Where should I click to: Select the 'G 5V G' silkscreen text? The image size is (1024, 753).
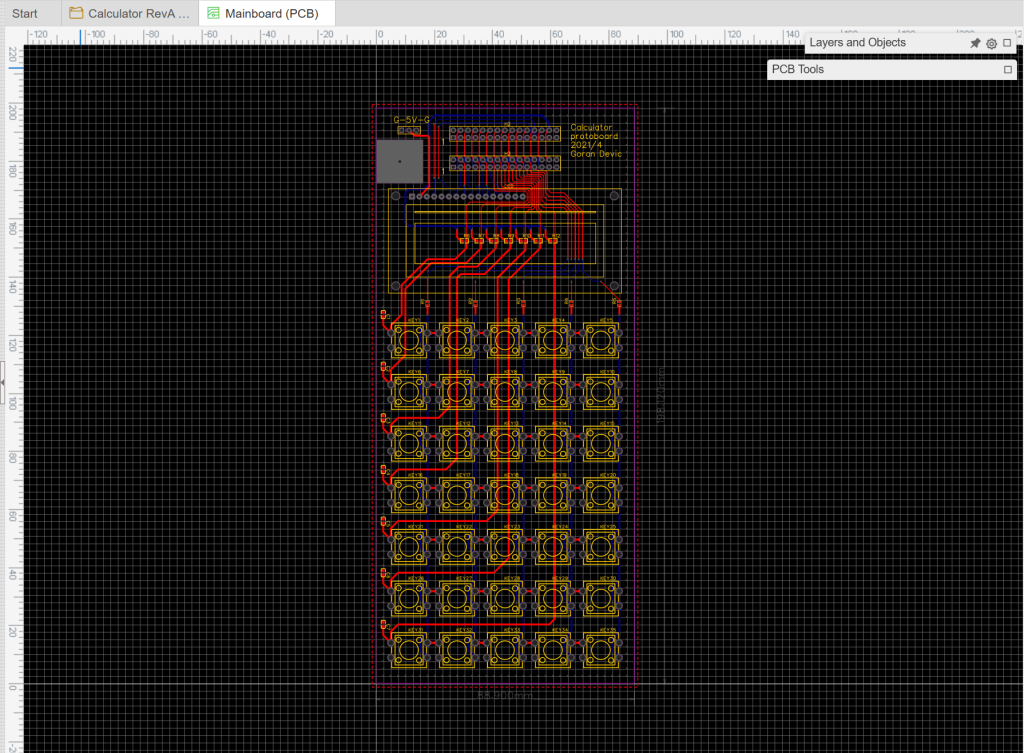tap(412, 120)
